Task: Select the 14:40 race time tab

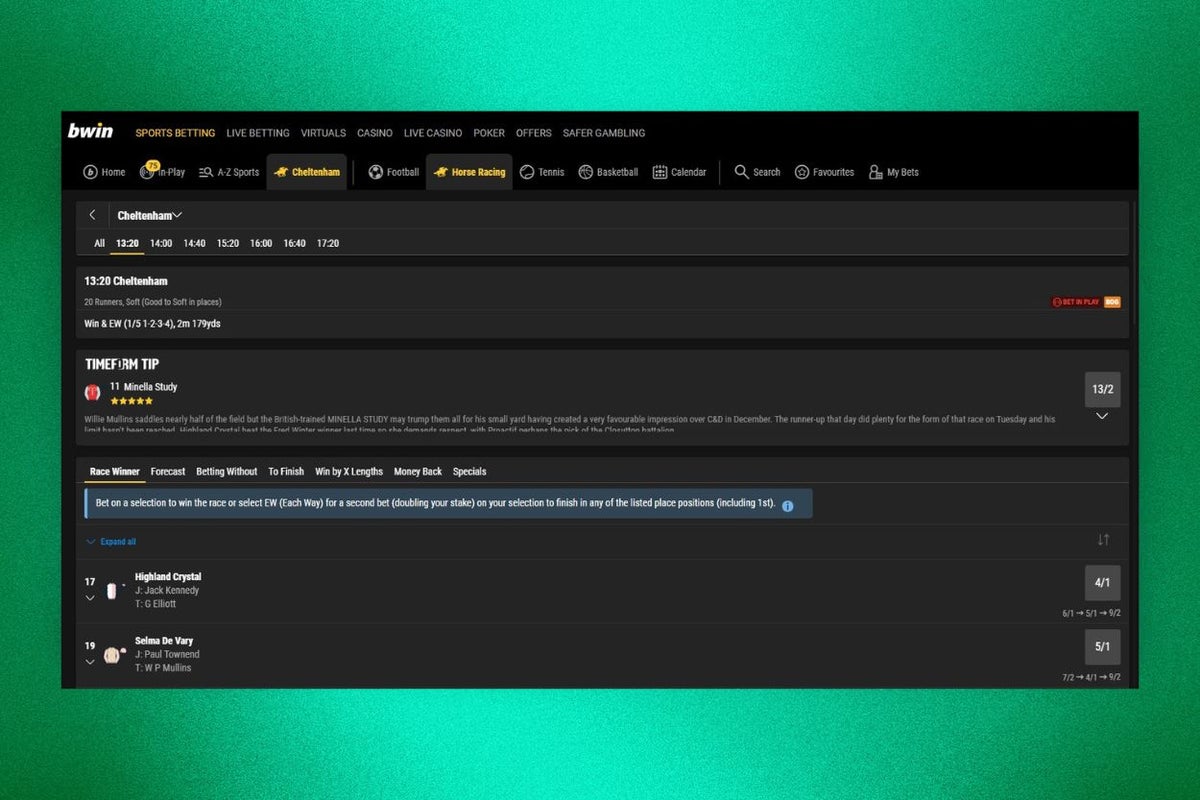Action: point(194,243)
